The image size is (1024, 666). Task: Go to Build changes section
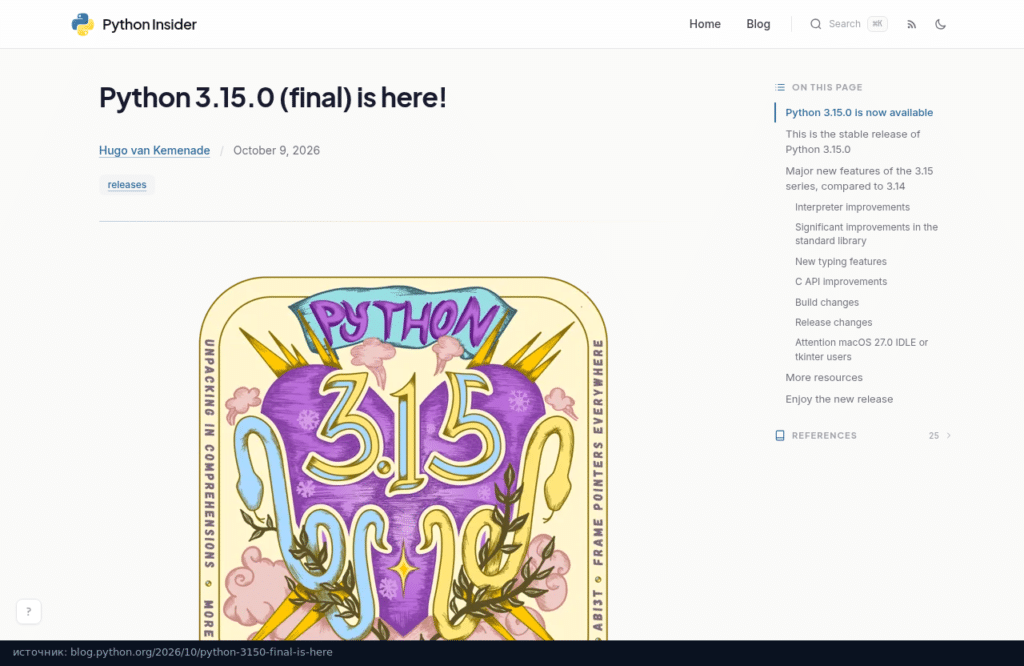827,302
